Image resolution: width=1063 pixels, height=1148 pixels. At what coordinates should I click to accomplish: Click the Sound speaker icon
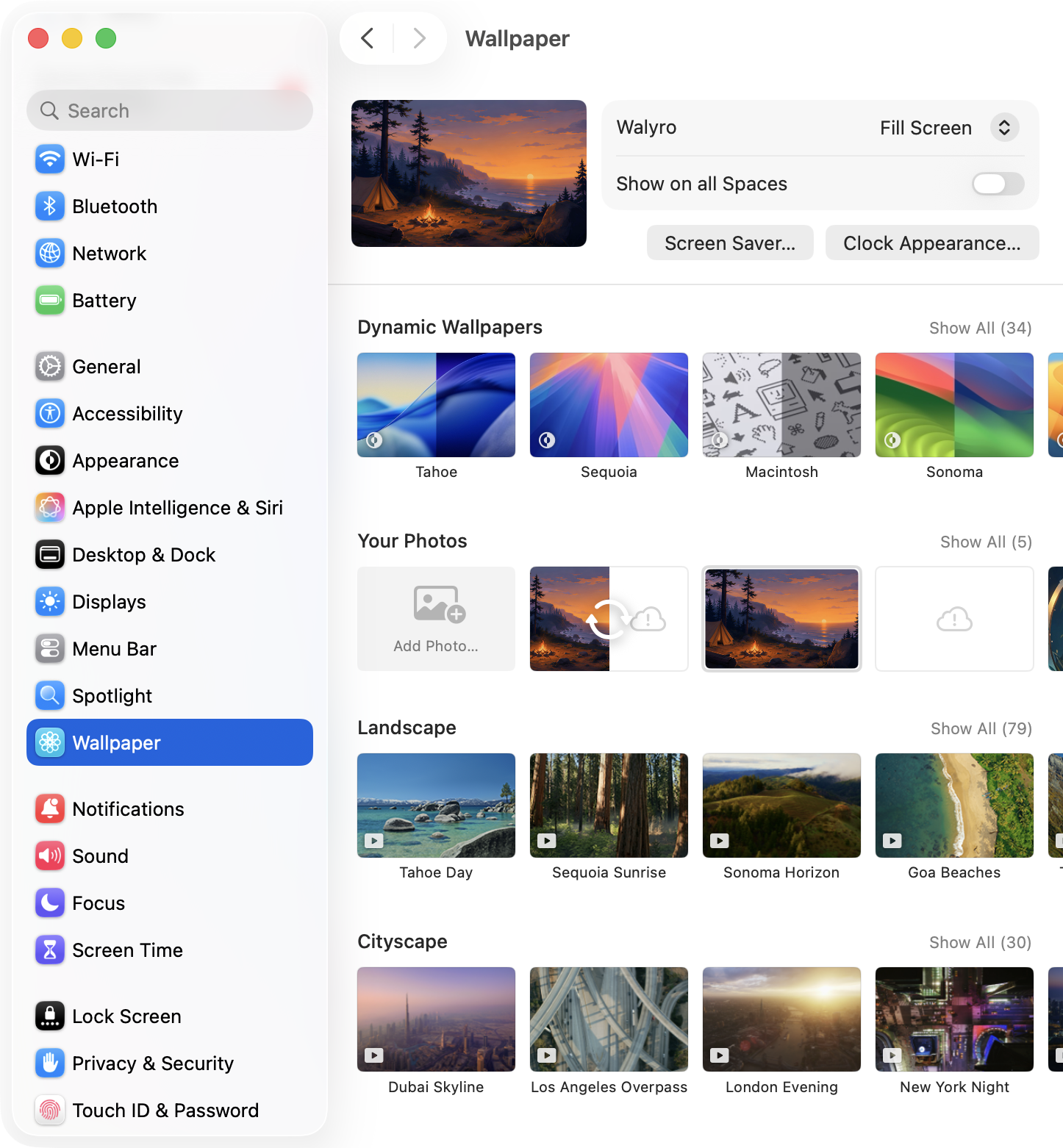coord(50,855)
